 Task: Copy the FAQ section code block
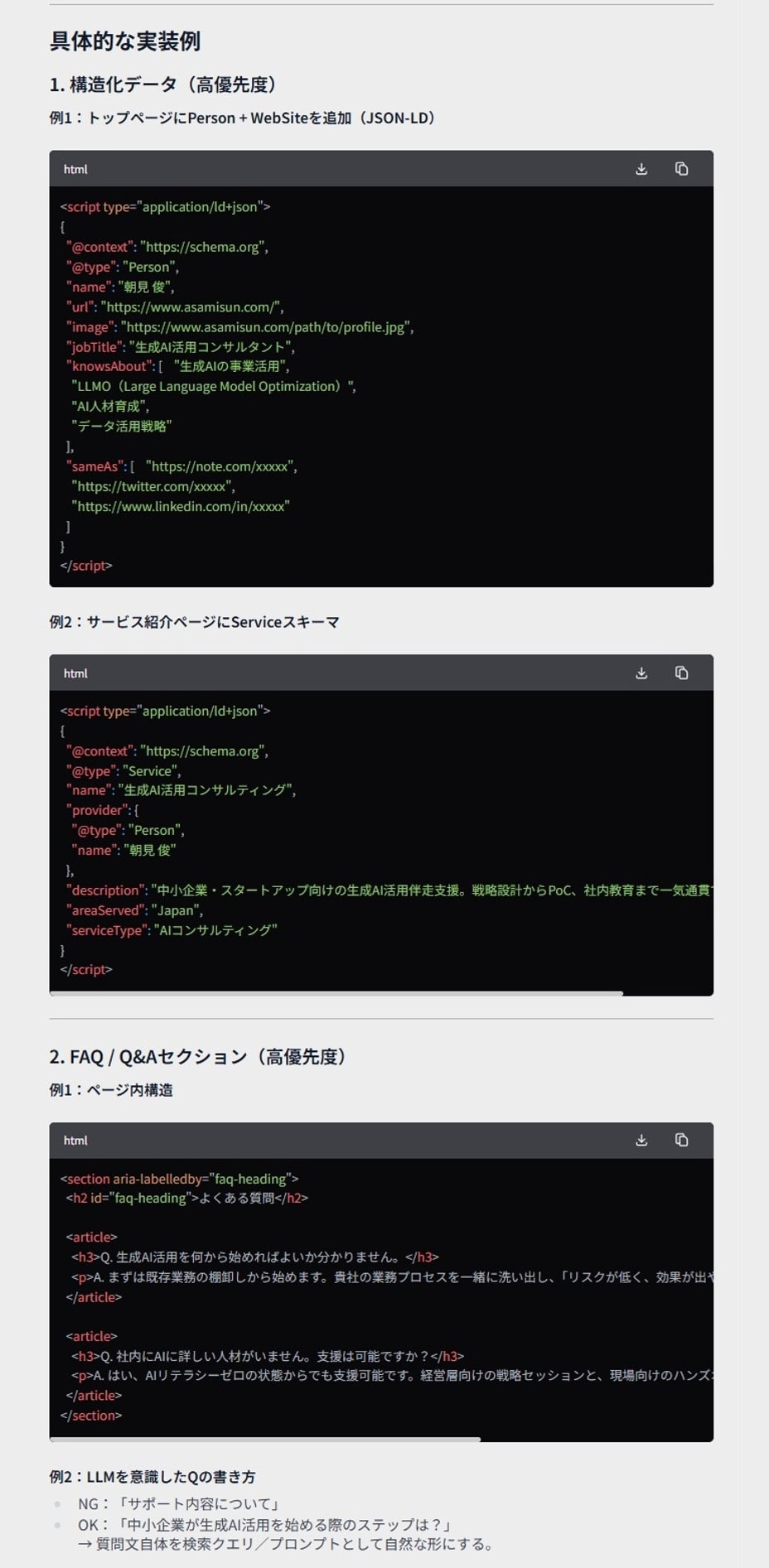pos(681,1141)
